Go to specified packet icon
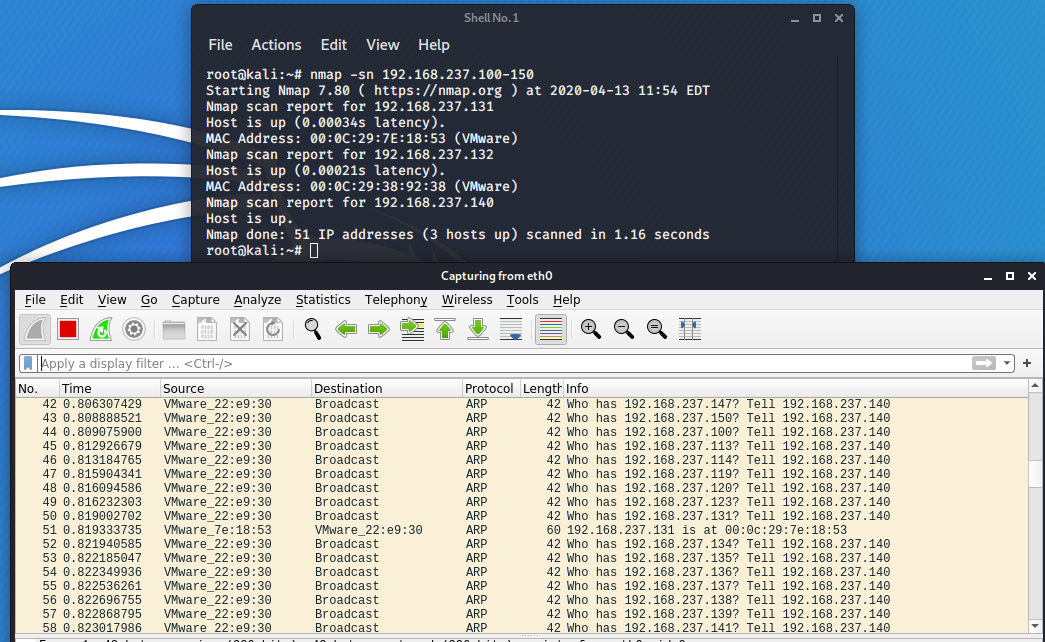 (x=412, y=329)
